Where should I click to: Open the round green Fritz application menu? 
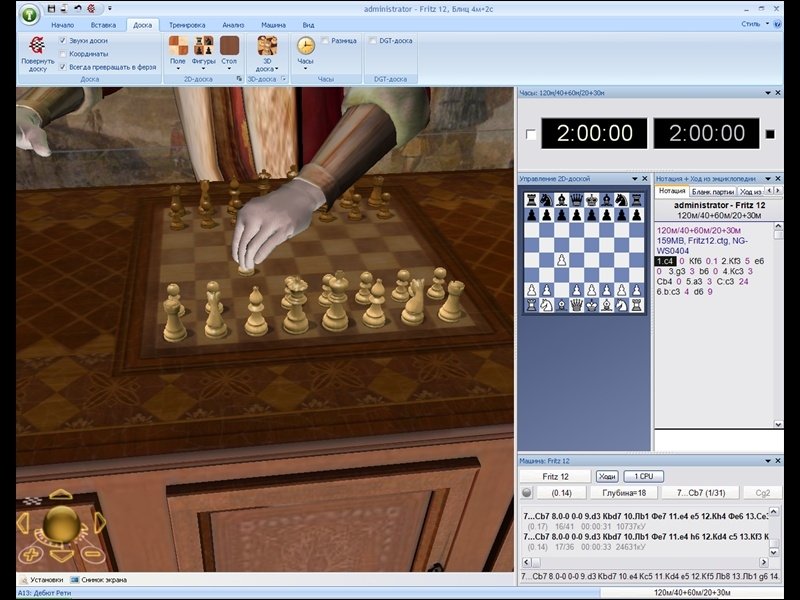tap(30, 14)
